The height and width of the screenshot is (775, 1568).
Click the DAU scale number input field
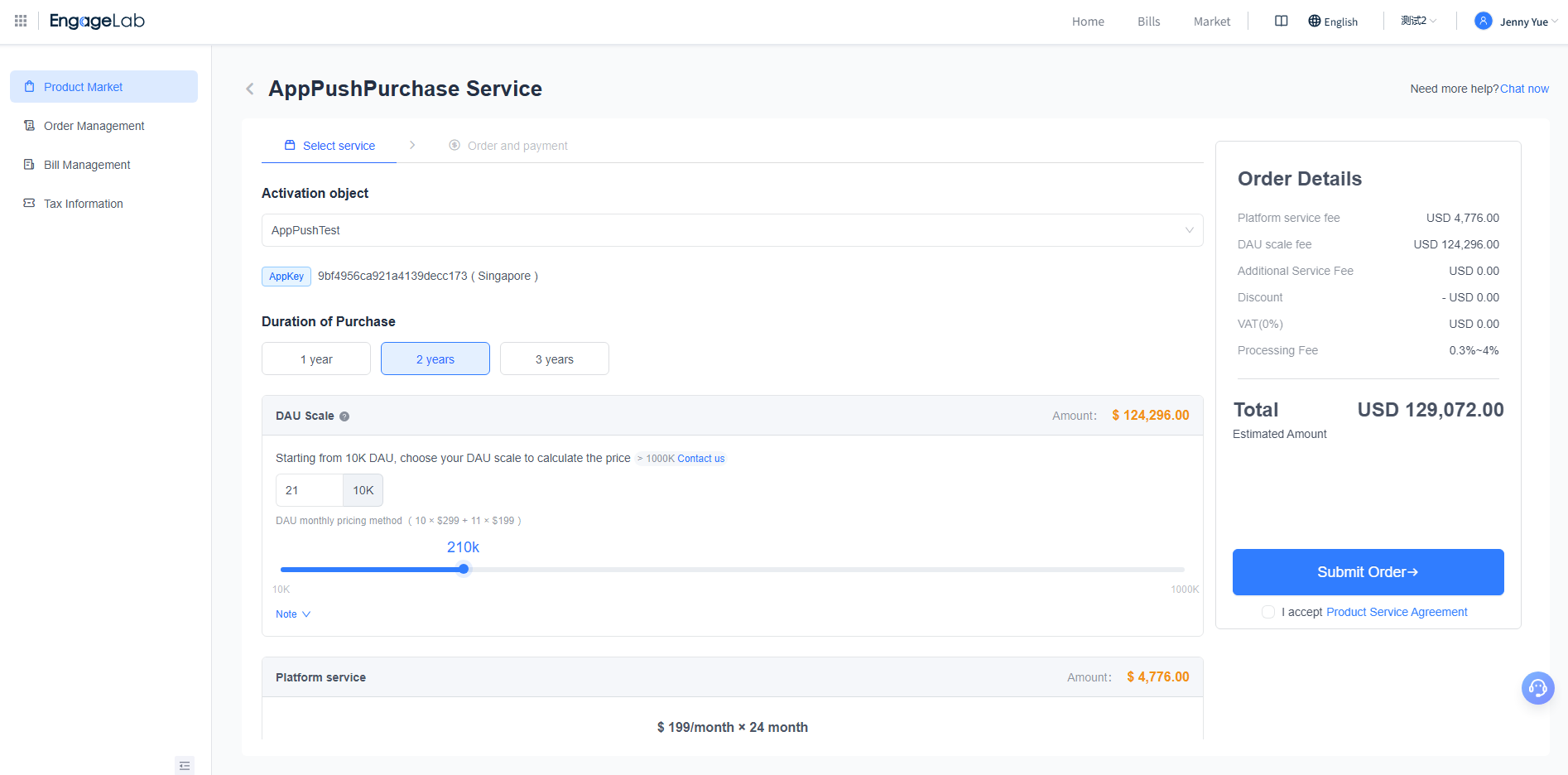tap(309, 490)
